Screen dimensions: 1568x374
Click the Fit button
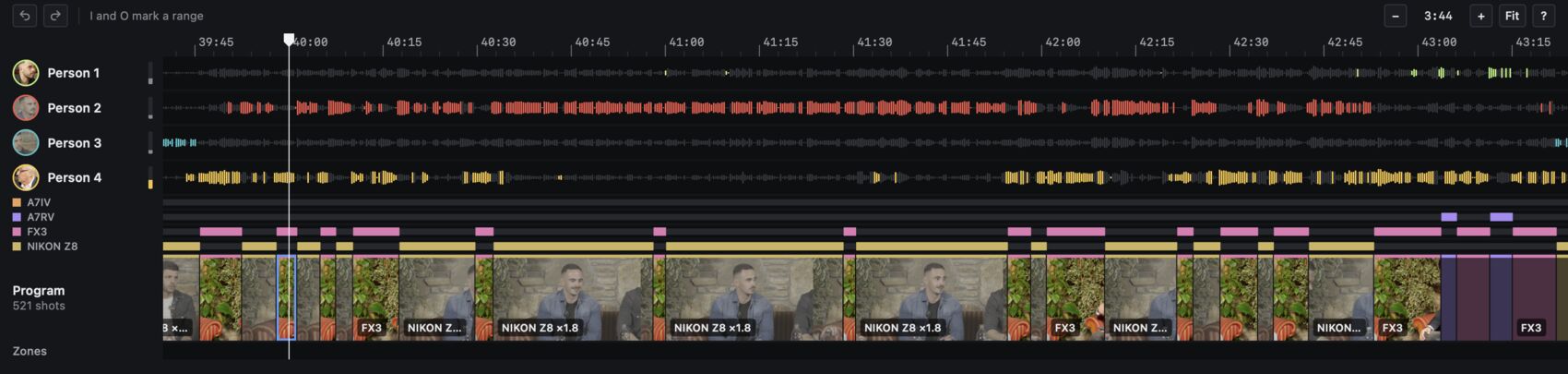point(1512,16)
